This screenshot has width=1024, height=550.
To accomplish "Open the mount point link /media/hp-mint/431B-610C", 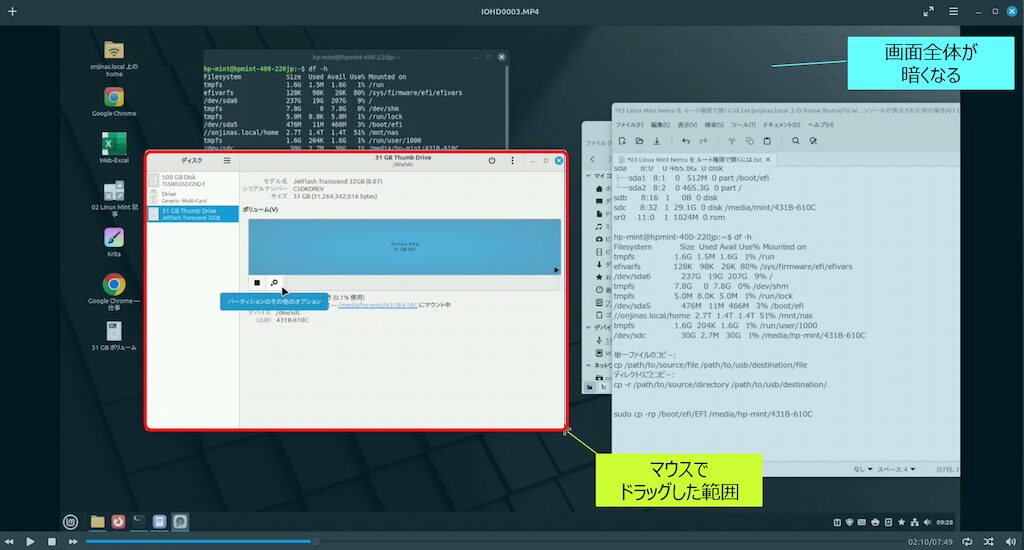I will point(378,305).
